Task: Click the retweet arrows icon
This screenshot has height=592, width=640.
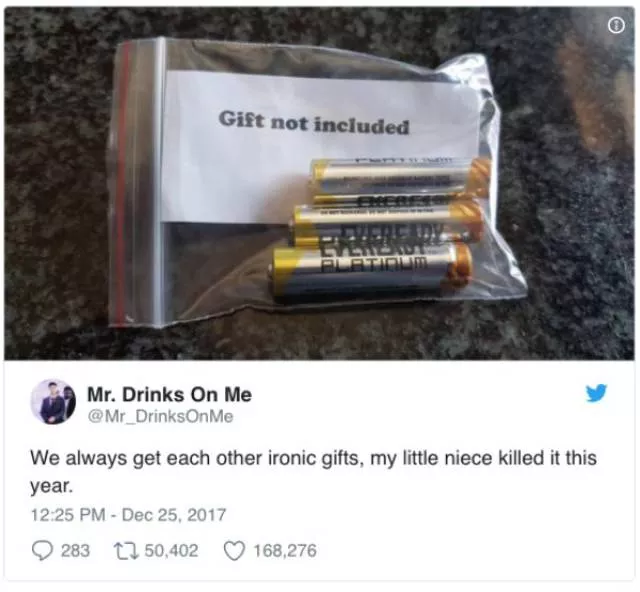Action: click(126, 550)
